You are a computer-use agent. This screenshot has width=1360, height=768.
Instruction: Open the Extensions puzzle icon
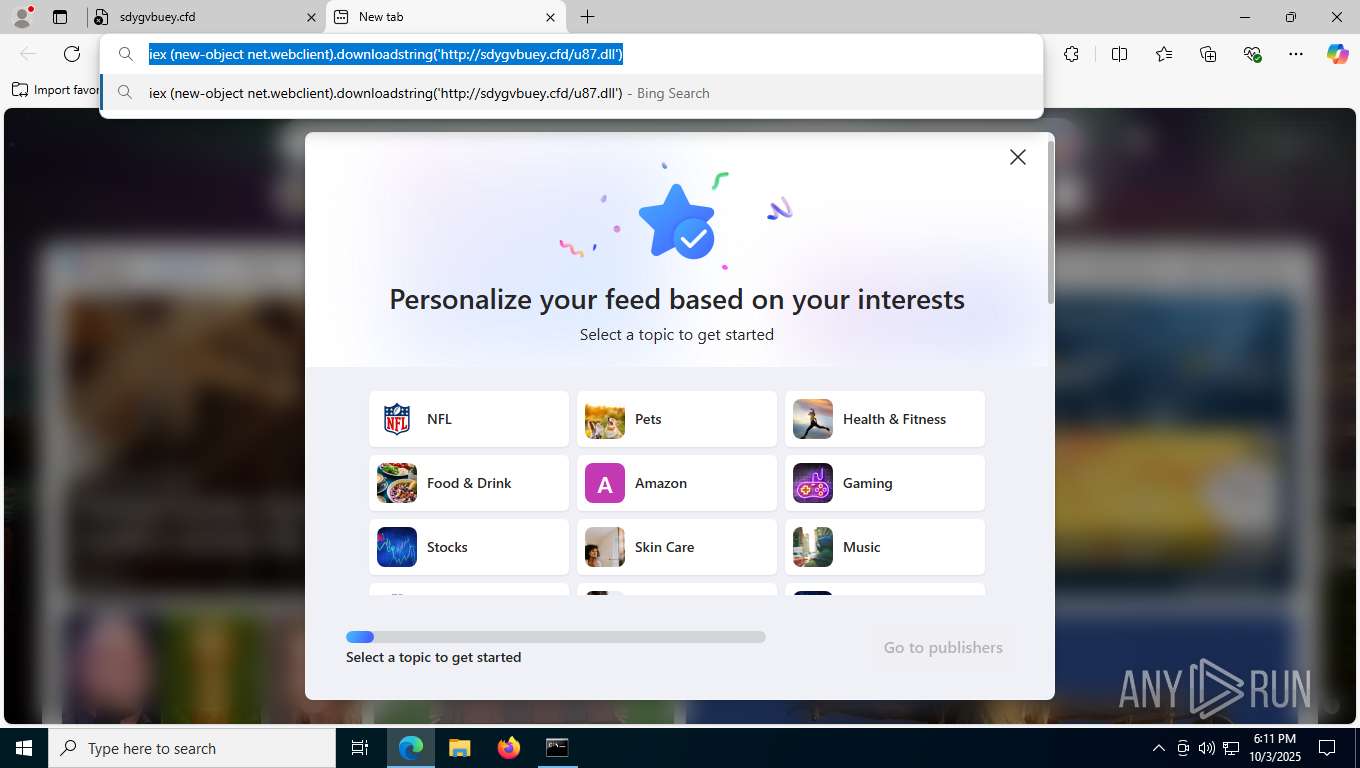coord(1072,54)
